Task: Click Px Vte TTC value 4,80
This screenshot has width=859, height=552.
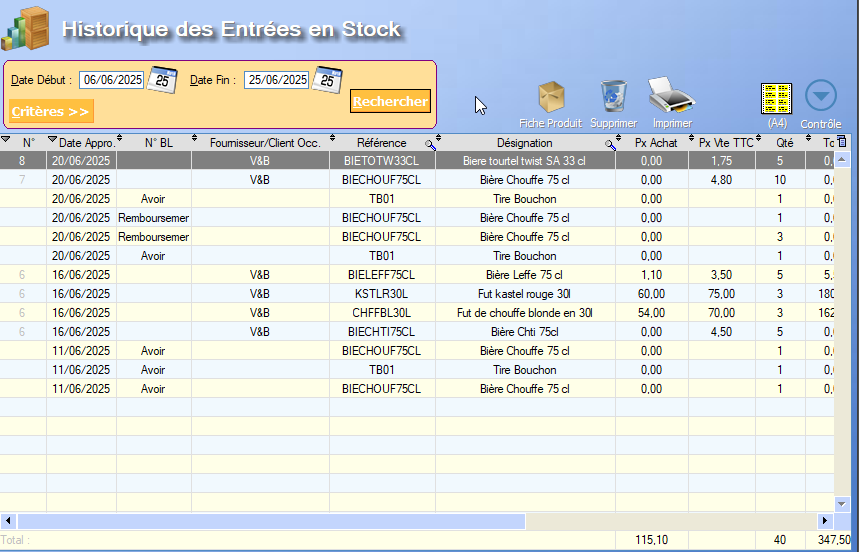Action: click(721, 180)
